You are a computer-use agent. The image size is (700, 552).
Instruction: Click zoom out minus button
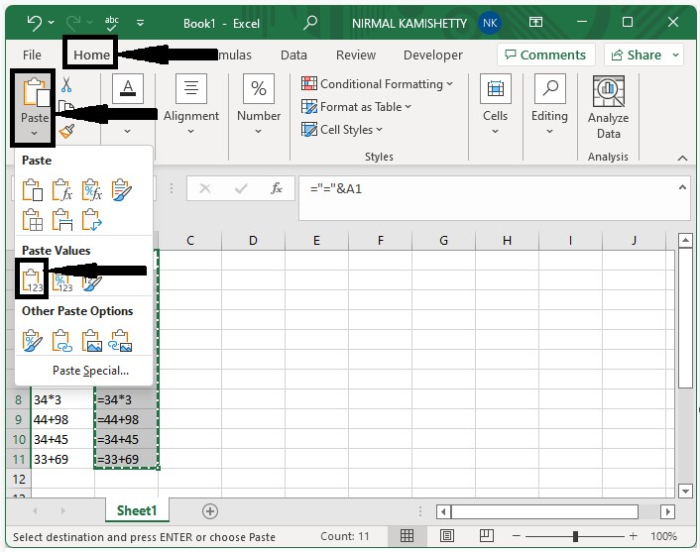[x=516, y=535]
